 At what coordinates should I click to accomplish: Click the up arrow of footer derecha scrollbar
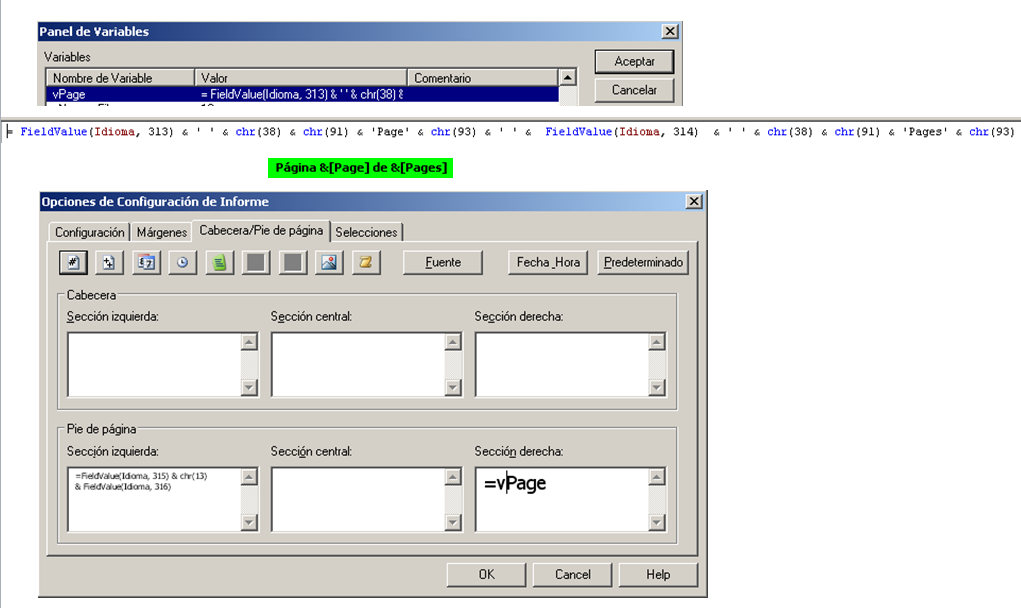[657, 477]
